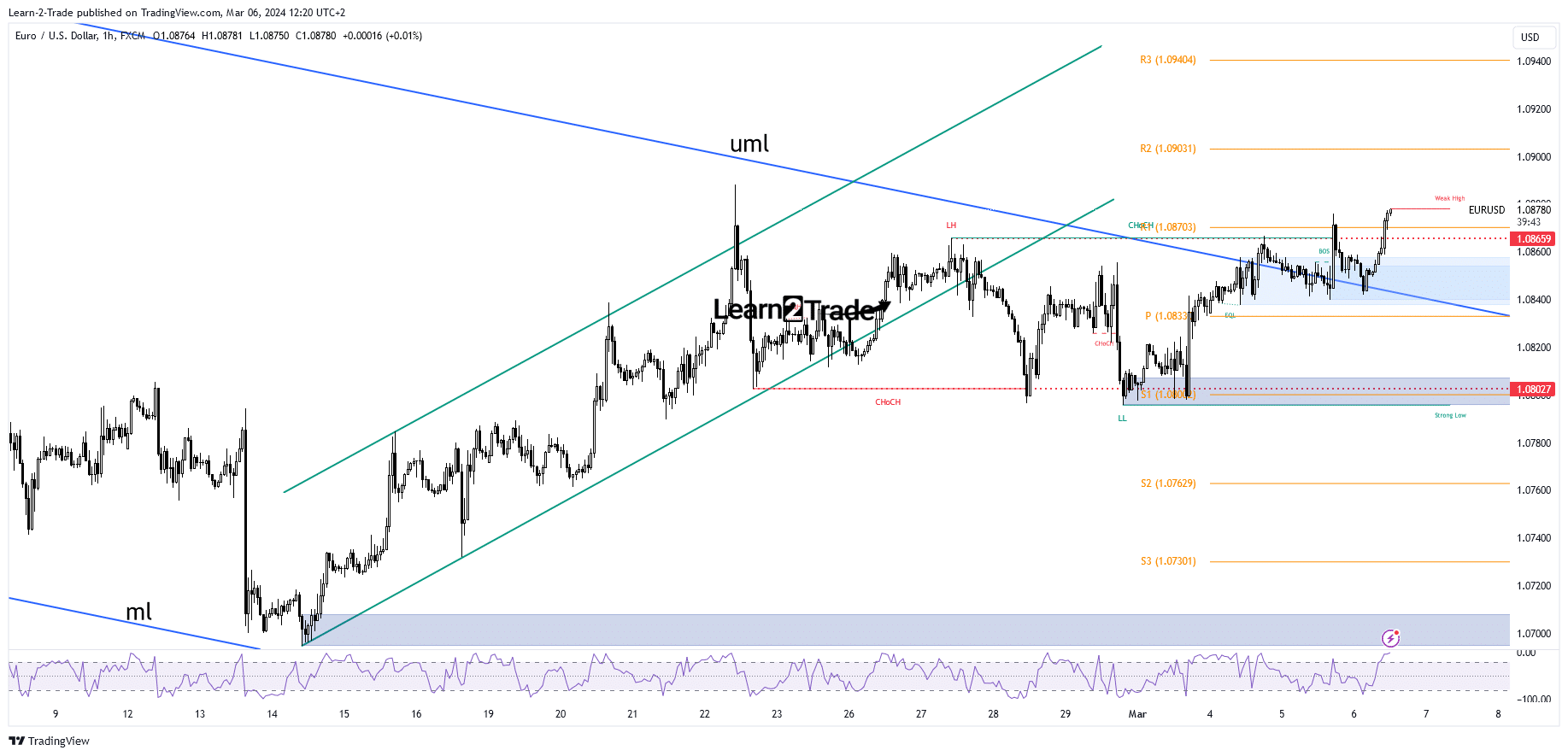Click the Strong Low label
1568x756 pixels.
[1450, 415]
